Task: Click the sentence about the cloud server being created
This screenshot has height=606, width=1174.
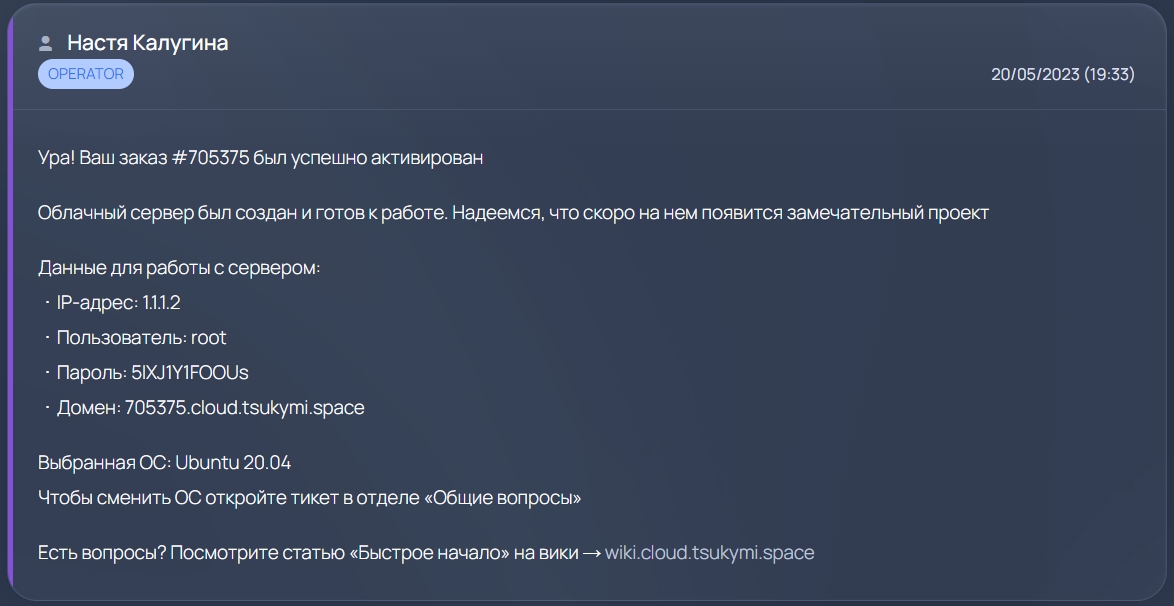Action: point(513,213)
